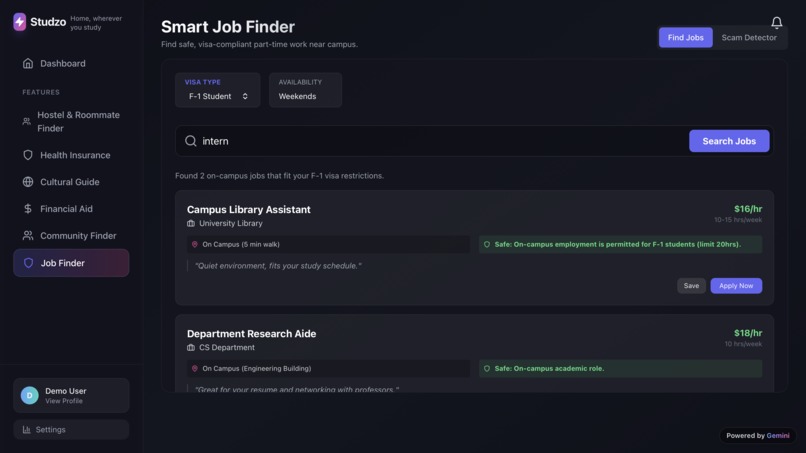Click the $18/hr pay rate
The image size is (806, 453).
point(748,333)
